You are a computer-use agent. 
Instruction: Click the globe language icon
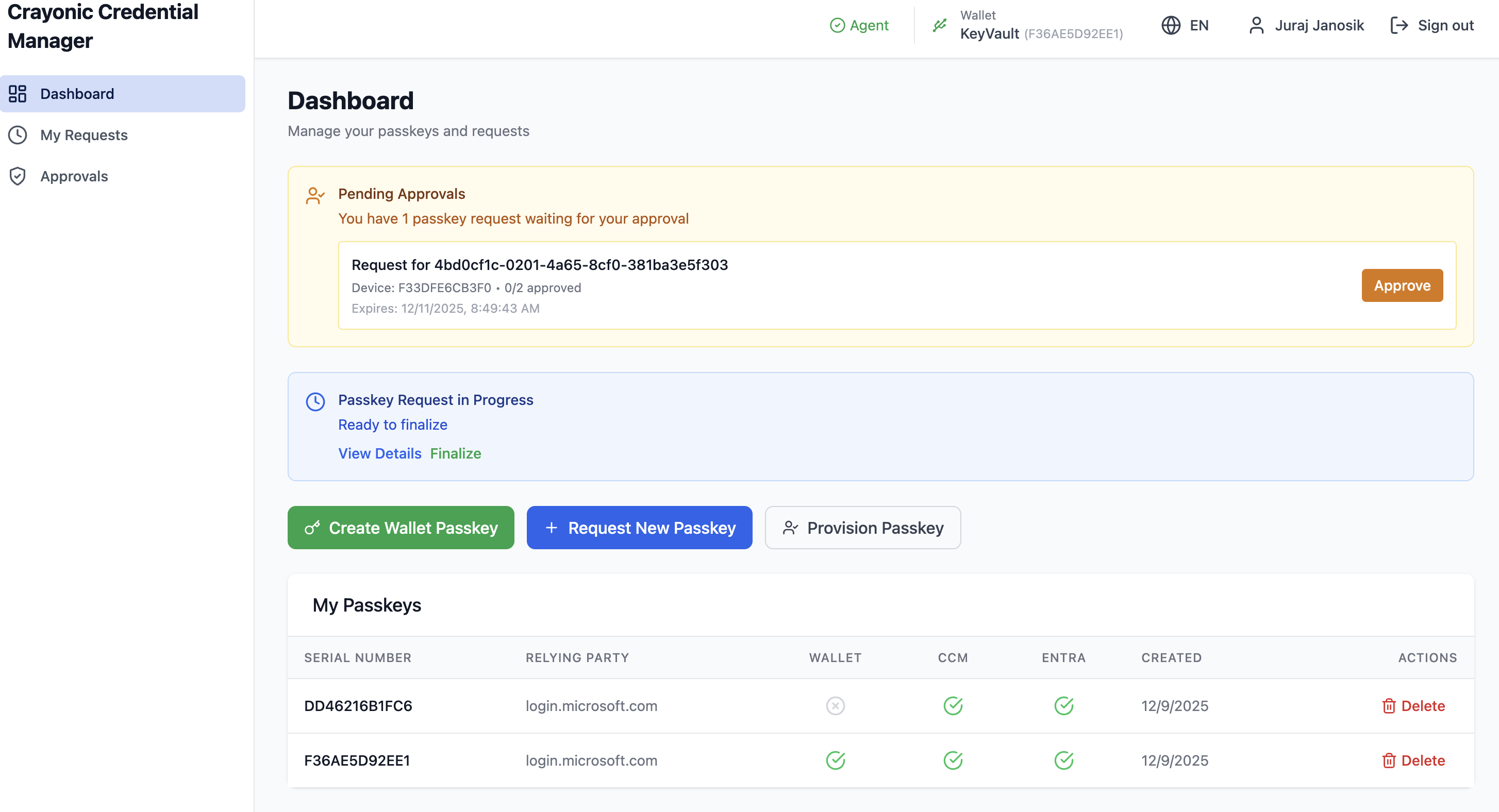click(1171, 26)
